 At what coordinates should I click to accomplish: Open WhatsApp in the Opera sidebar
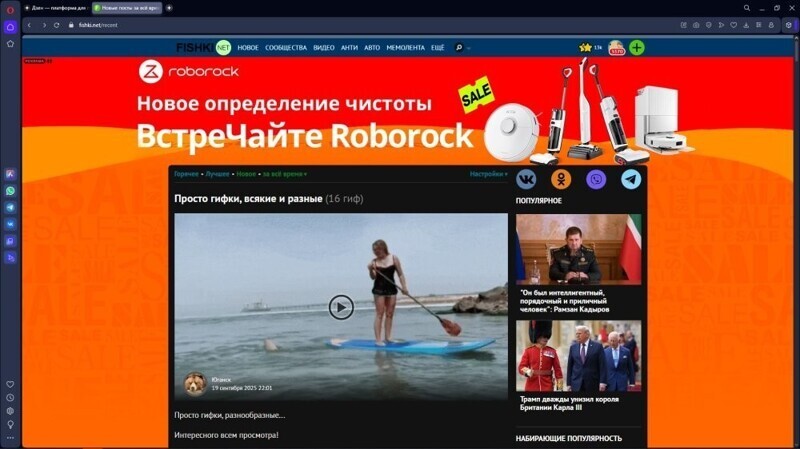11,190
